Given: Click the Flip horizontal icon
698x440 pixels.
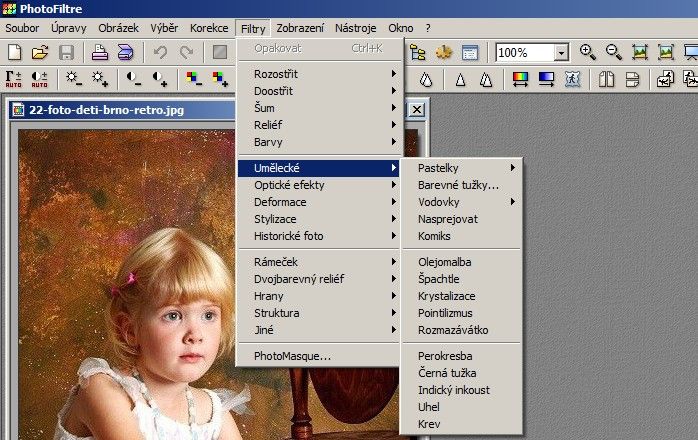Looking at the screenshot, I should (606, 79).
